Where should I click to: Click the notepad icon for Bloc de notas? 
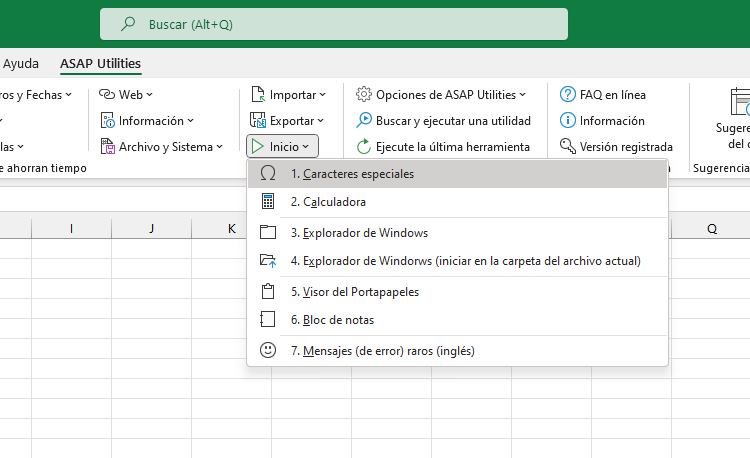[x=268, y=319]
